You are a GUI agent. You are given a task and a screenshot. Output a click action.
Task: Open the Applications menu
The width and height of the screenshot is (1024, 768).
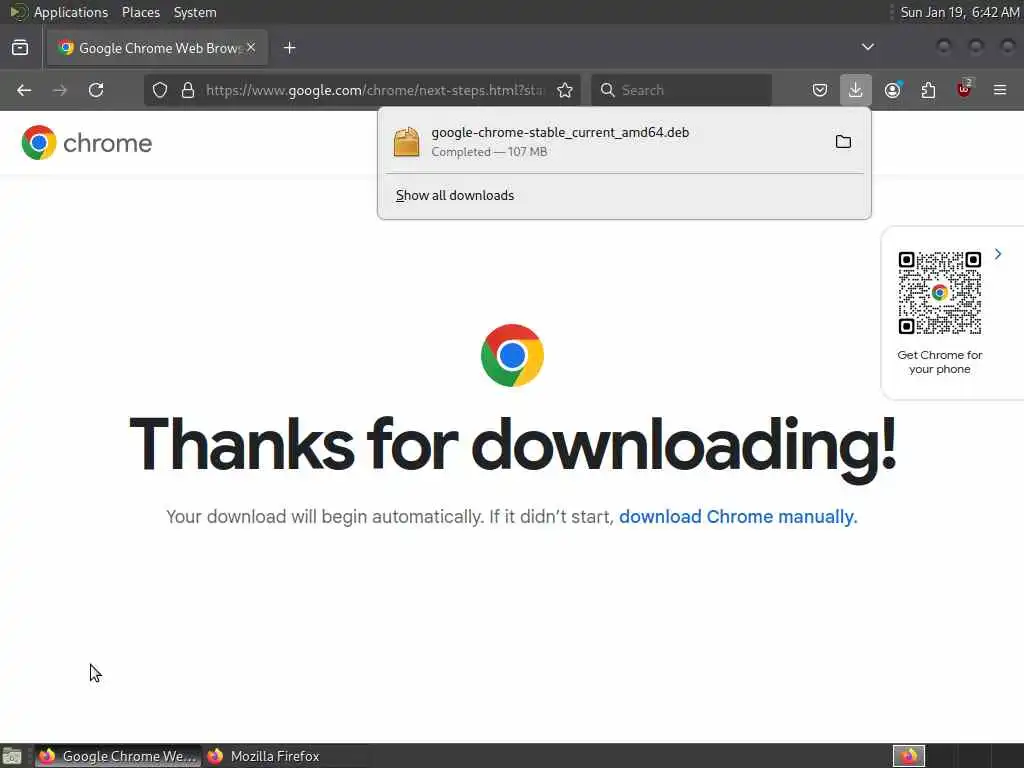[x=71, y=12]
